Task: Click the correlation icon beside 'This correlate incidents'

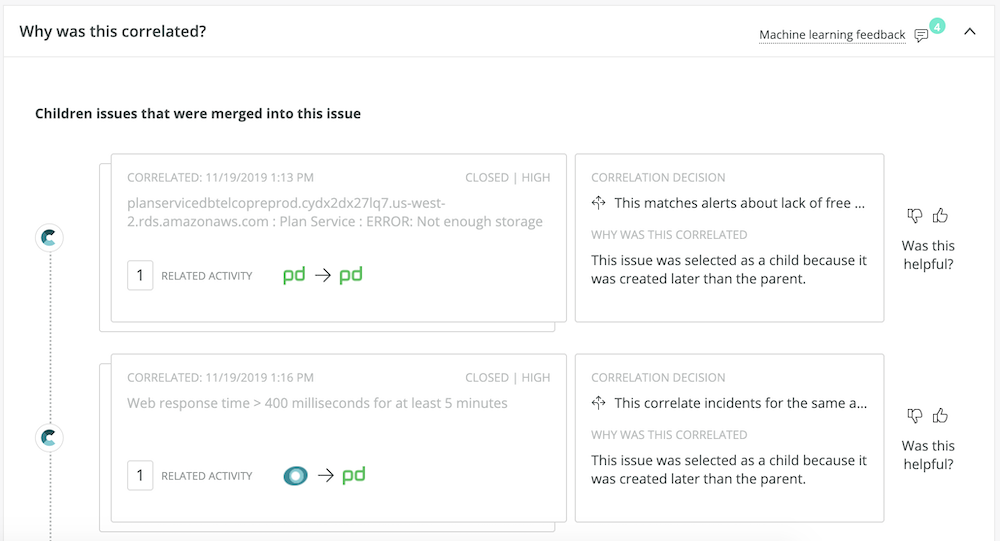Action: pyautogui.click(x=598, y=403)
